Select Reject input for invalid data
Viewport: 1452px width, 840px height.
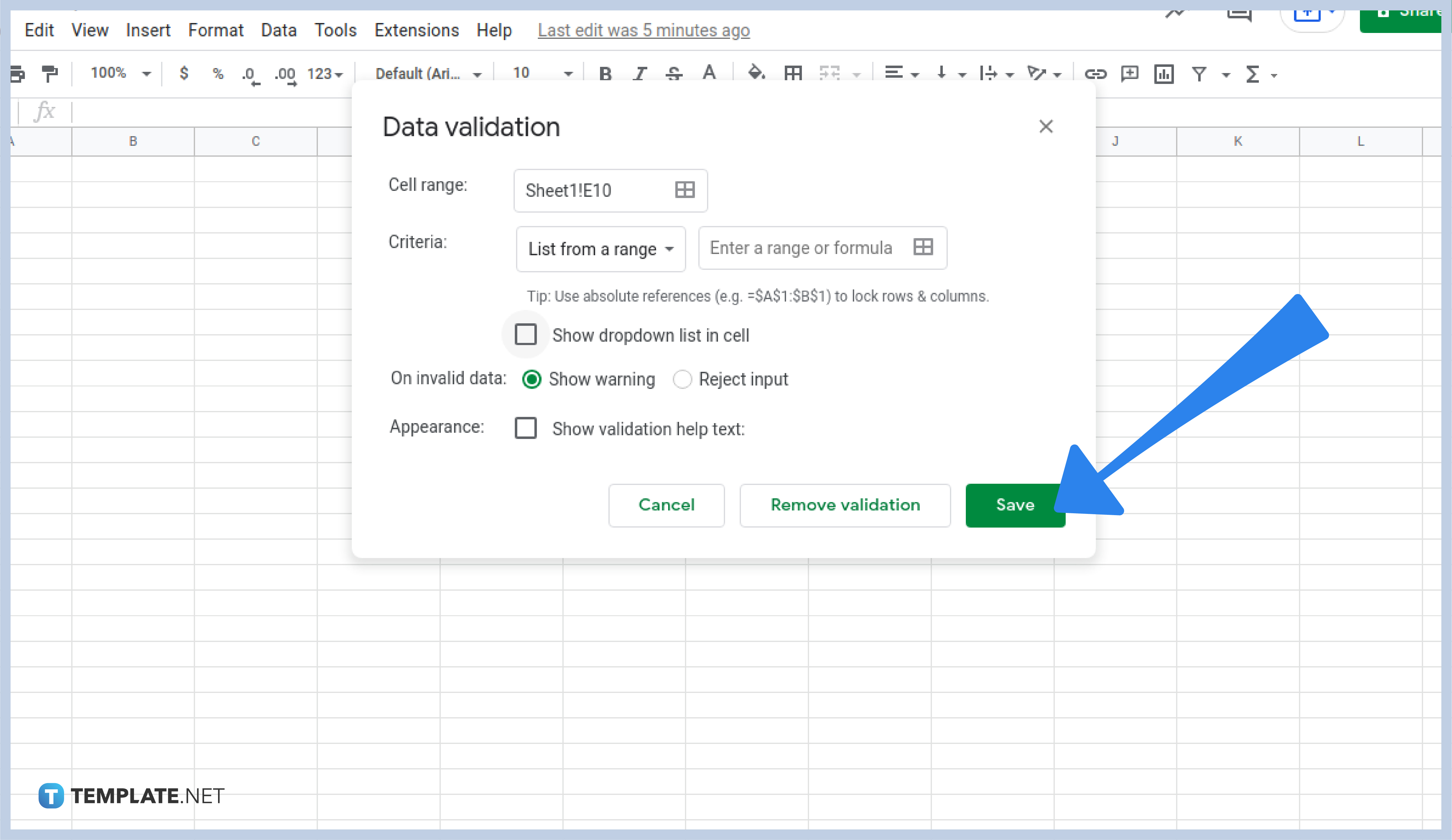pos(683,379)
